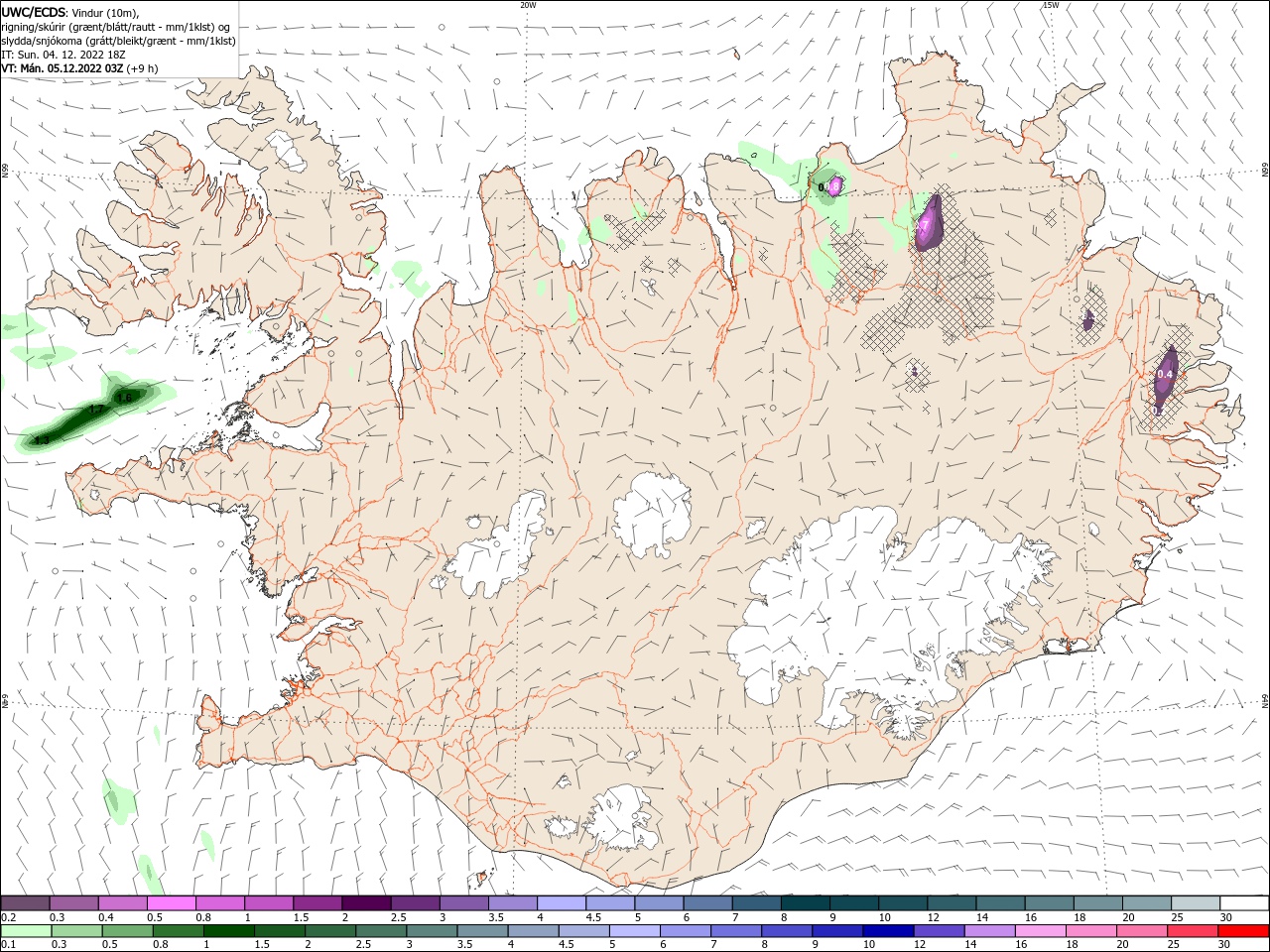This screenshot has width=1270, height=952.
Task: Click the grey-blue swatch labeled 3.5, lower scale
Action: coord(483,931)
